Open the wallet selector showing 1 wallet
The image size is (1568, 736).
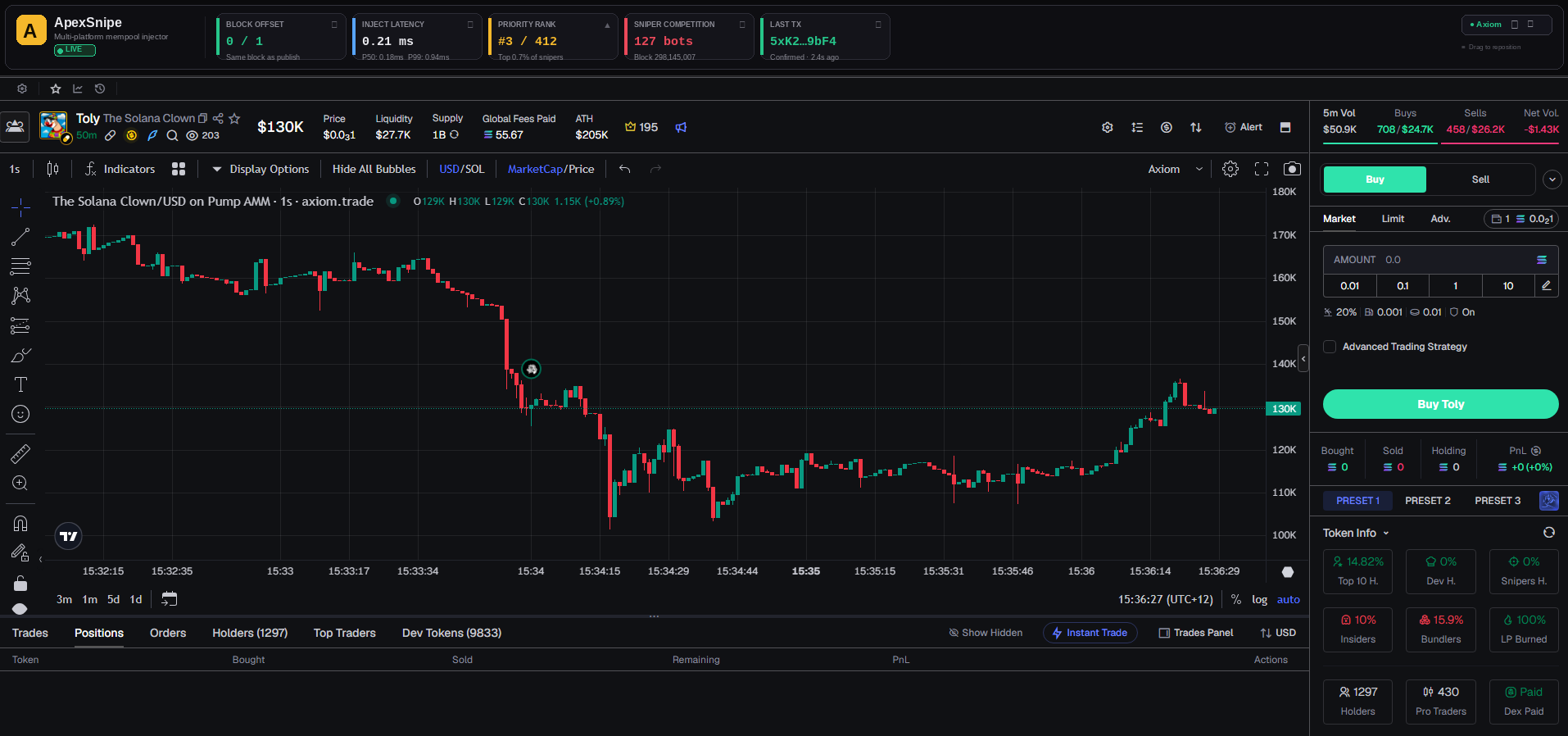1520,219
